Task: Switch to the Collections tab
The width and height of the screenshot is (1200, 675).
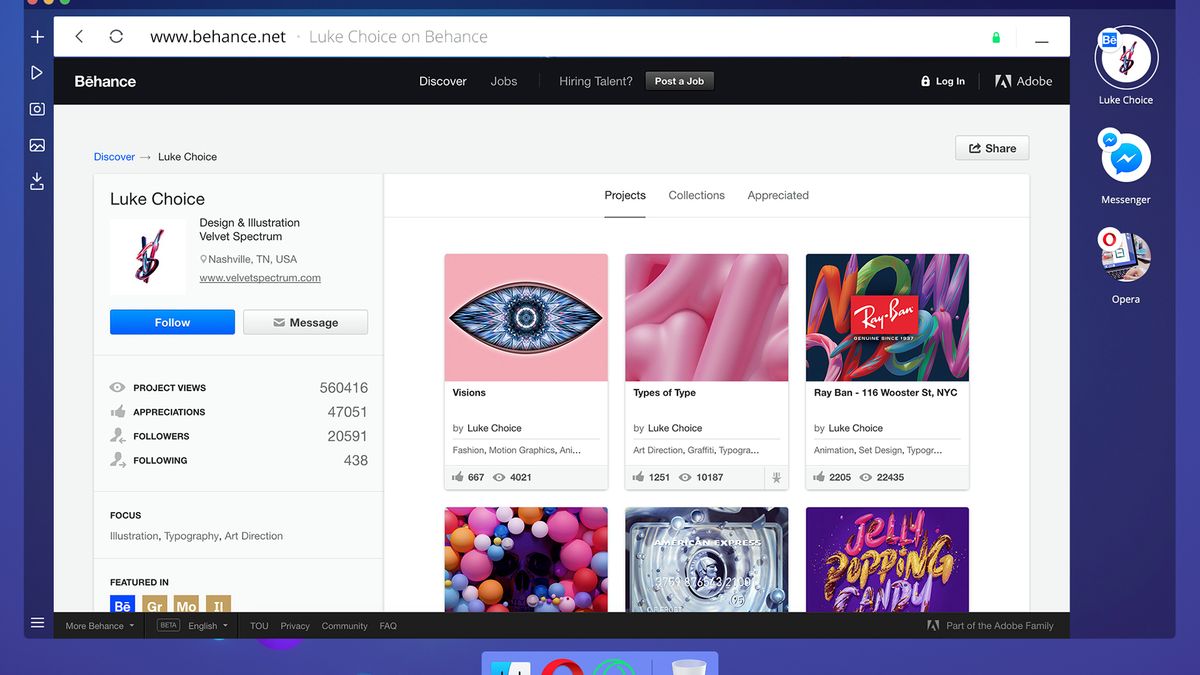Action: tap(697, 195)
